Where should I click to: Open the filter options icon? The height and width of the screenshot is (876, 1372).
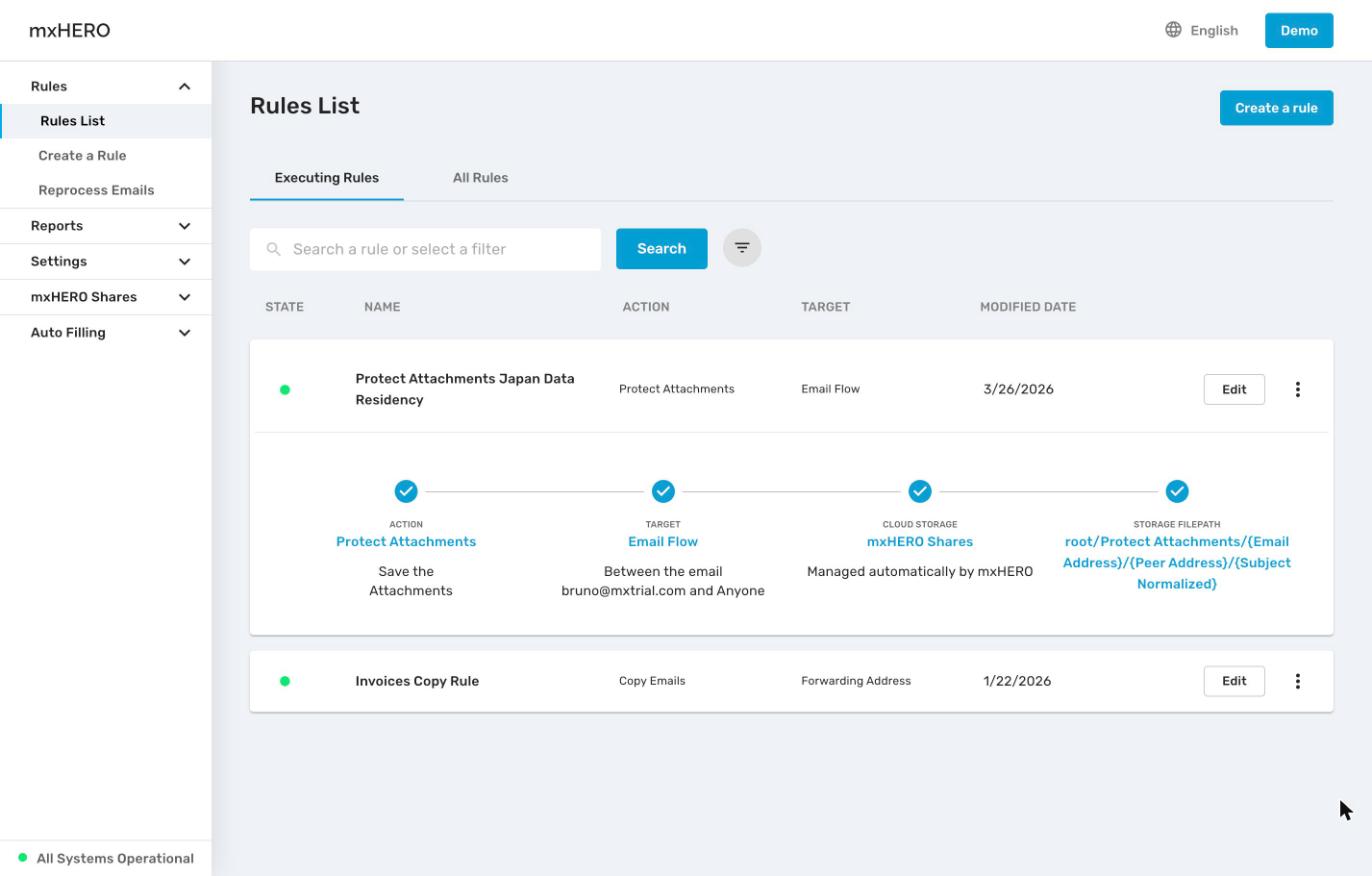pos(742,248)
